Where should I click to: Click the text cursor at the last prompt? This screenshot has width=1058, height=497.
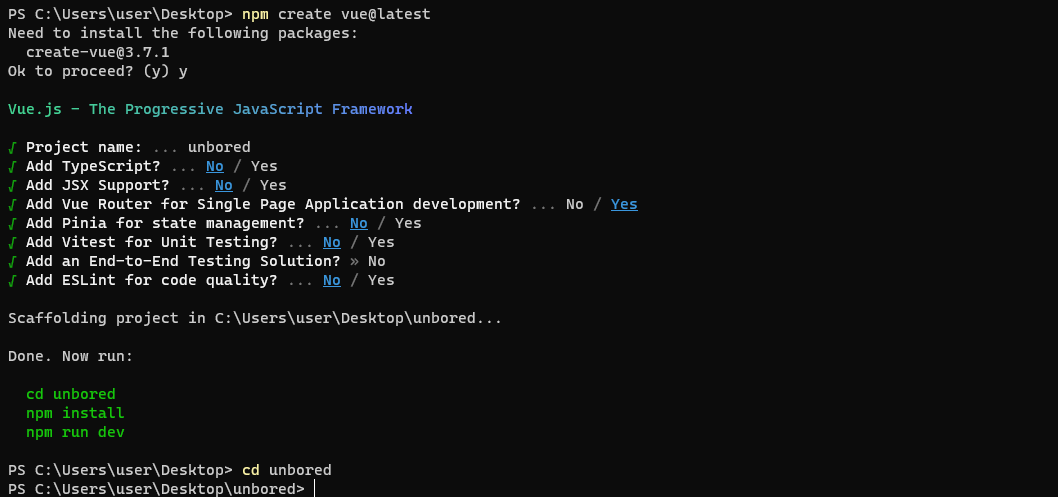click(314, 489)
